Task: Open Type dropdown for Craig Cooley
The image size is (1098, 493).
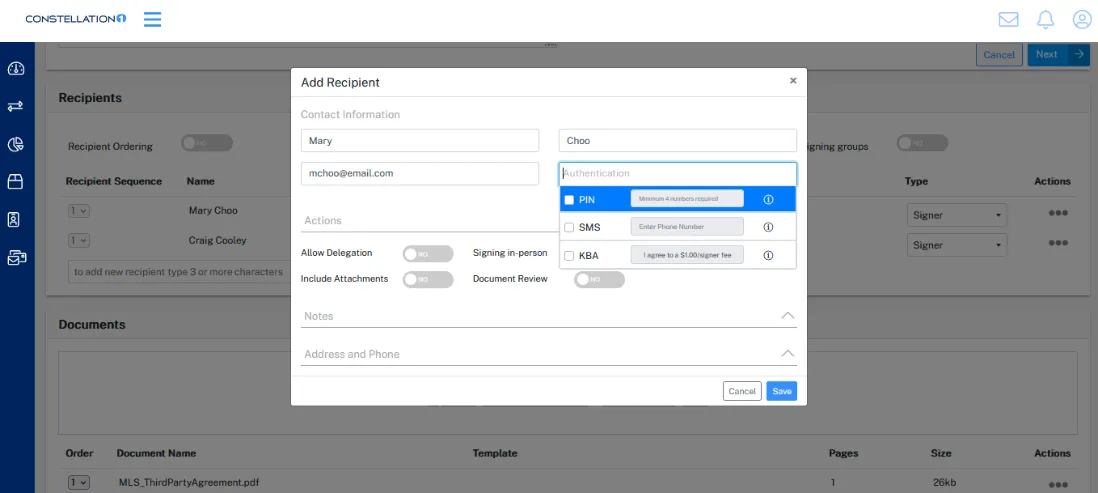Action: 957,245
